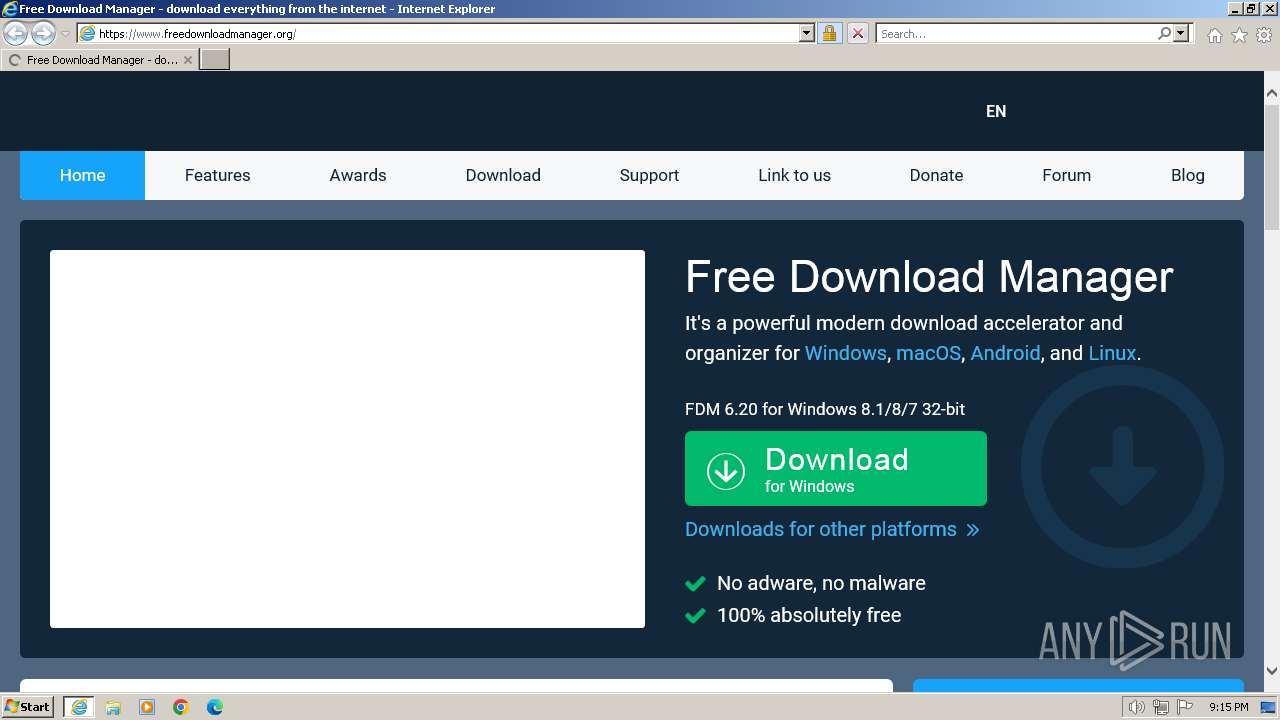This screenshot has width=1280, height=720.
Task: Open the Windows Start button
Action: (27, 706)
